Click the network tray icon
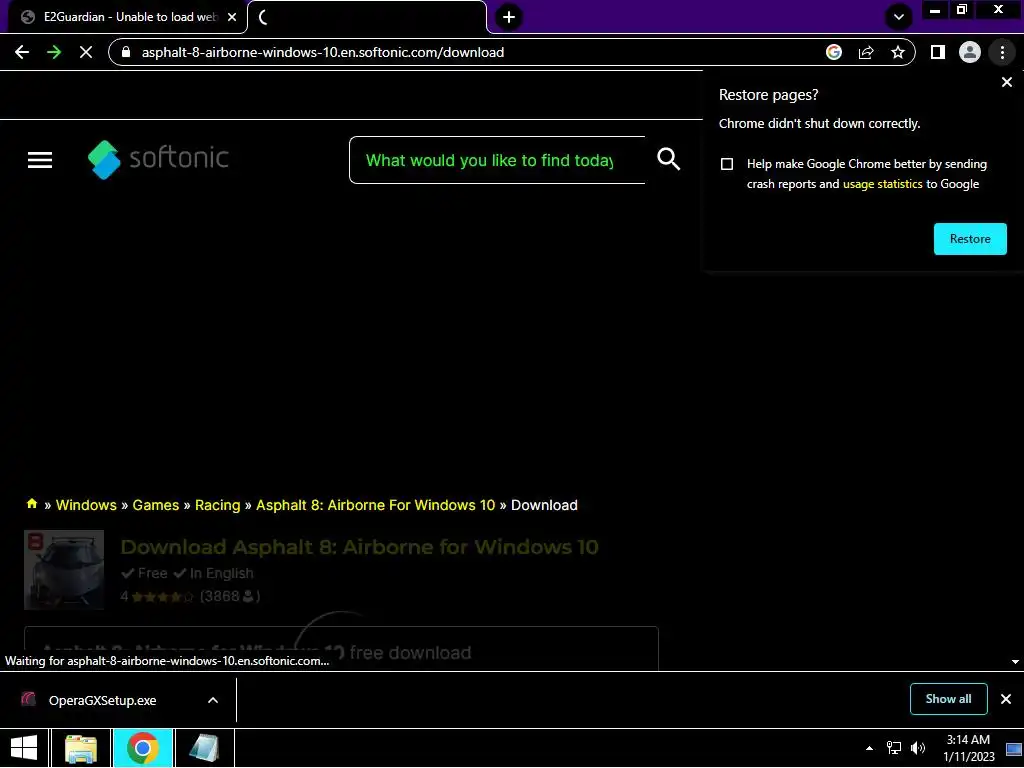 coord(893,748)
